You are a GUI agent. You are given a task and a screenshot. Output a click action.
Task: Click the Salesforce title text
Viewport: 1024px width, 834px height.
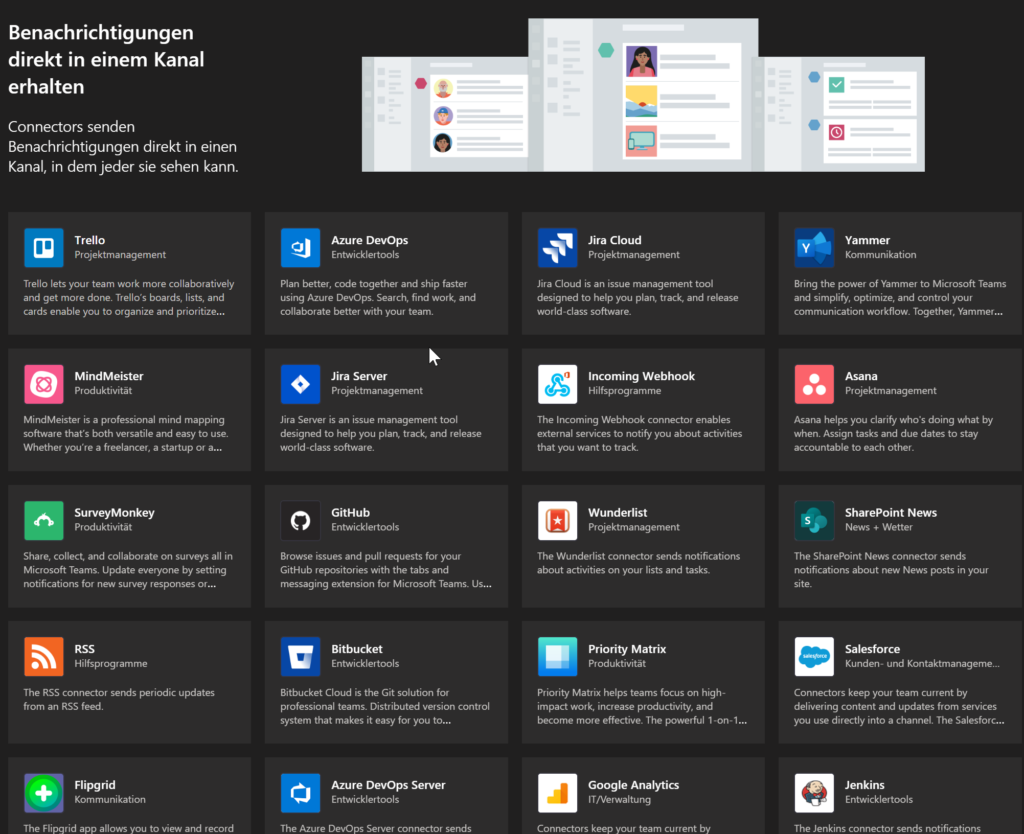pyautogui.click(x=872, y=649)
